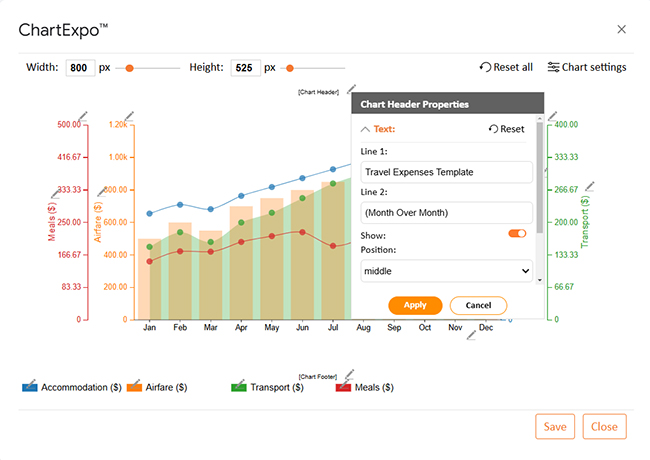Click the scrollbar down arrow in properties panel

point(539,280)
